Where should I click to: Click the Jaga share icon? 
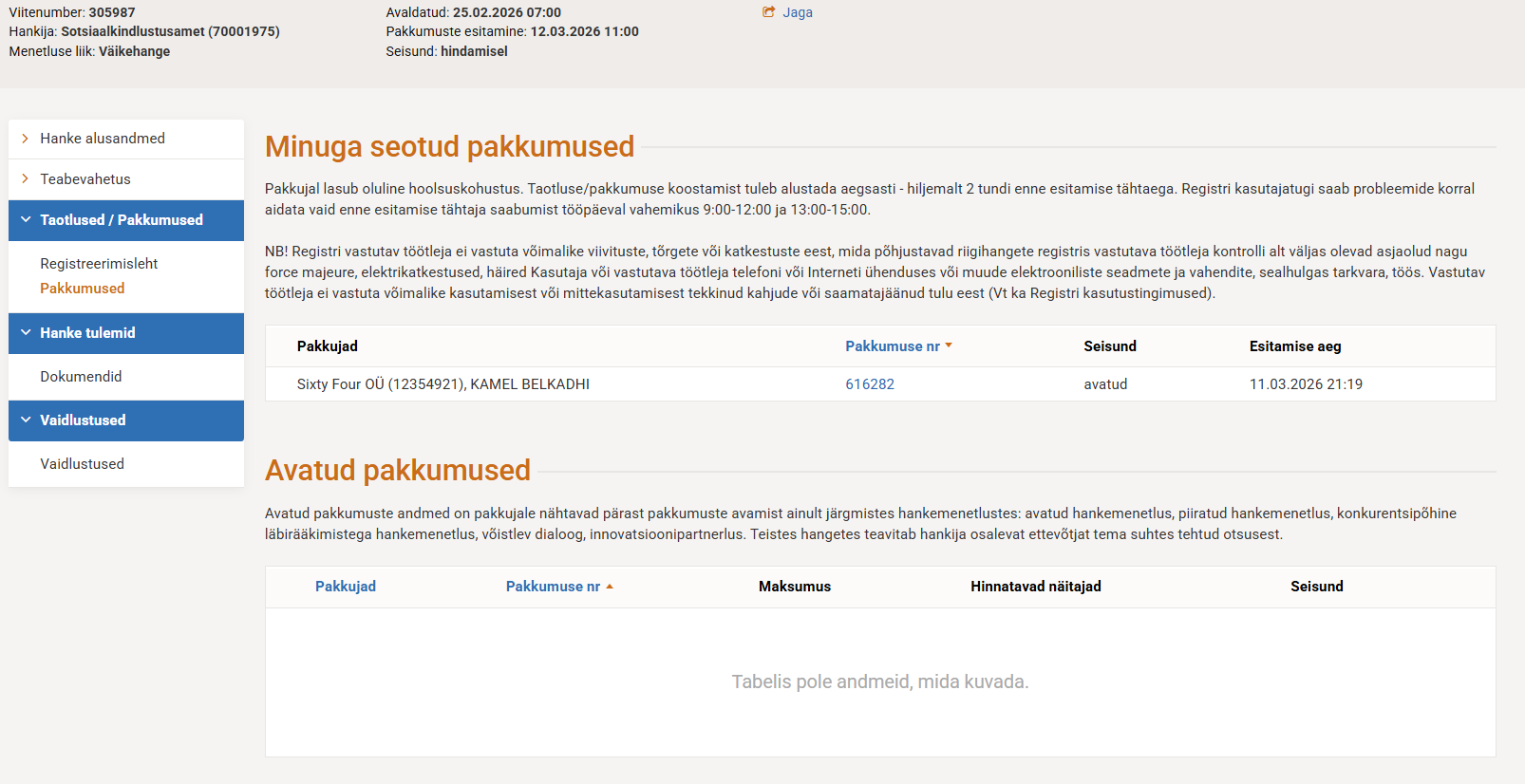[769, 12]
